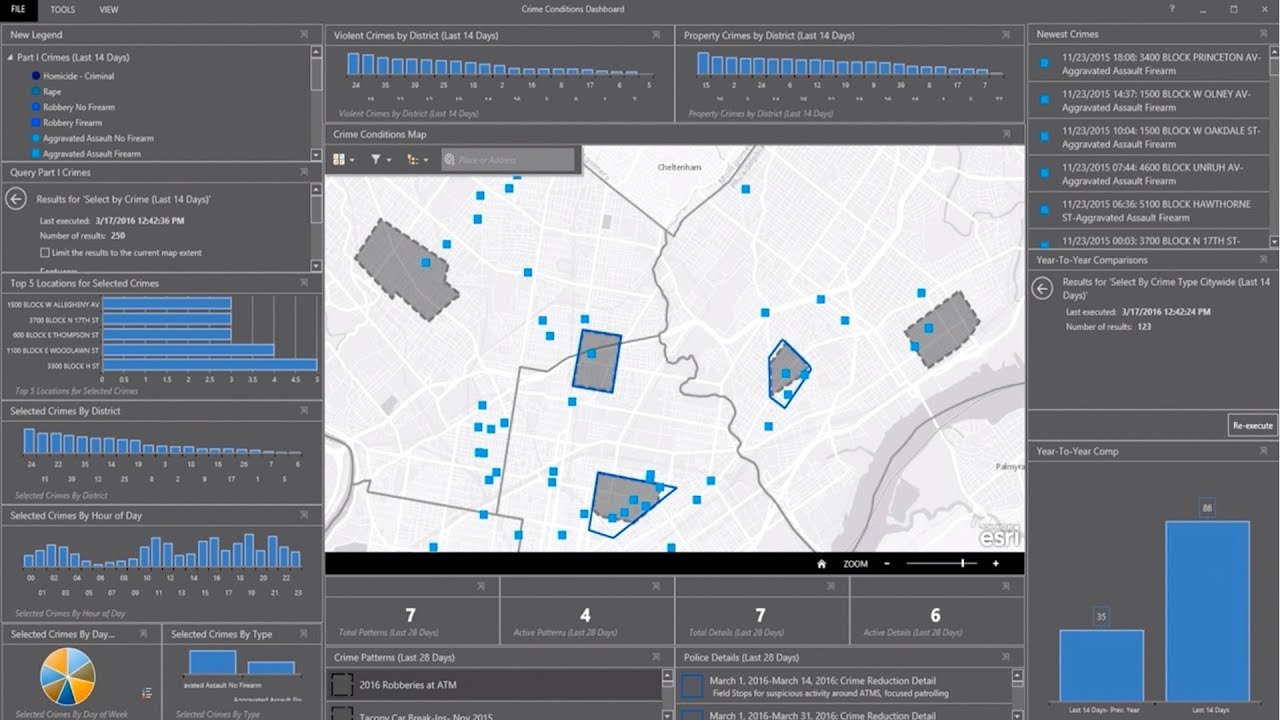Image resolution: width=1280 pixels, height=720 pixels.
Task: Pin icon on Query Part I Crimes panel
Action: pyautogui.click(x=304, y=172)
